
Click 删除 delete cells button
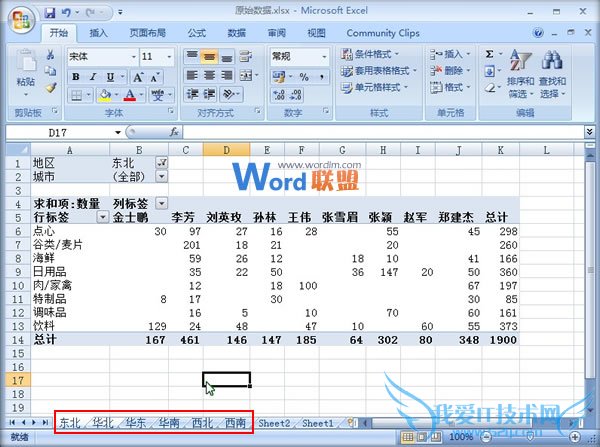pos(450,71)
